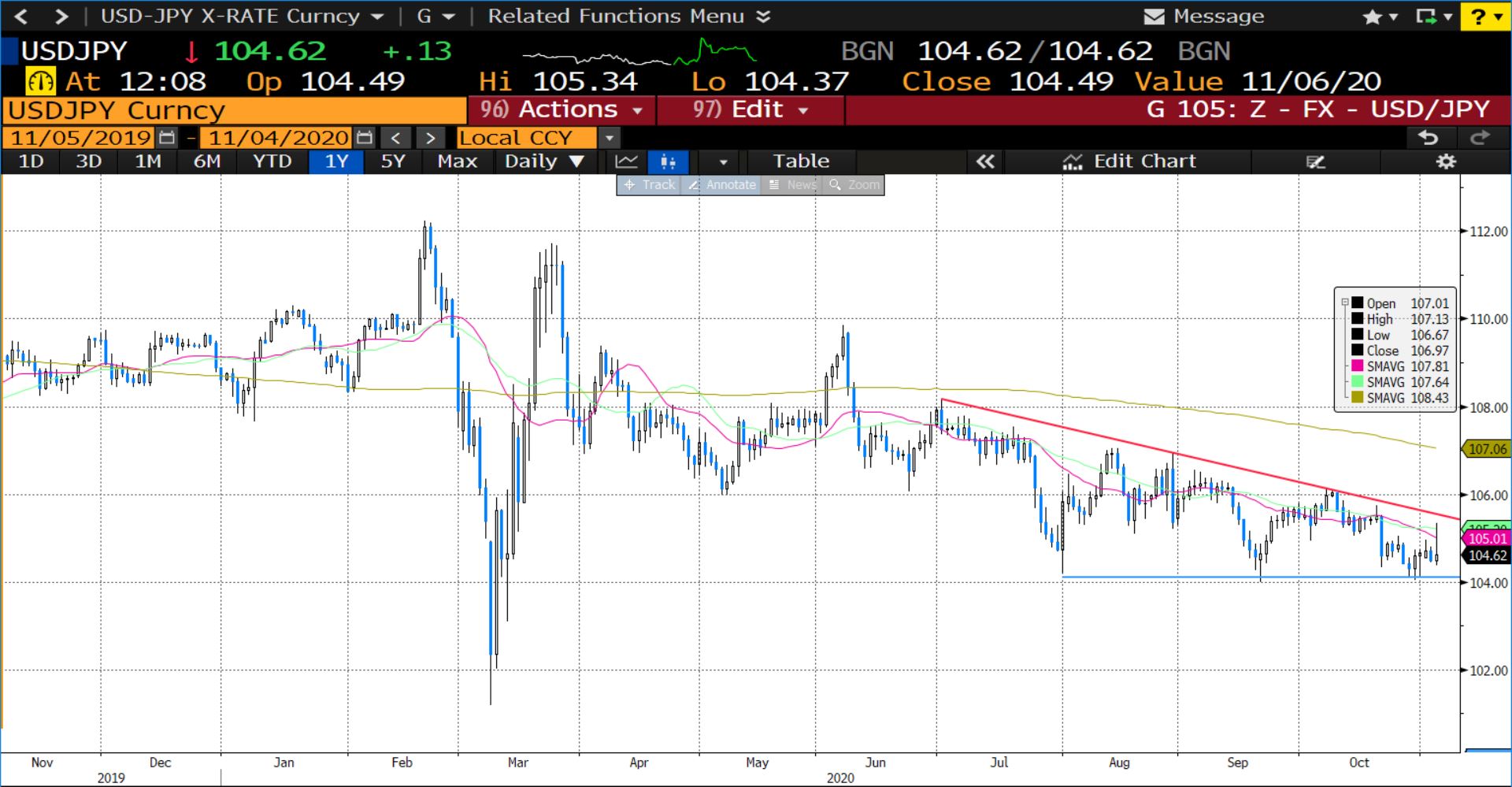Collapse the legend box via its corner toggle
Viewport: 1512px width, 787px height.
pyautogui.click(x=1345, y=303)
